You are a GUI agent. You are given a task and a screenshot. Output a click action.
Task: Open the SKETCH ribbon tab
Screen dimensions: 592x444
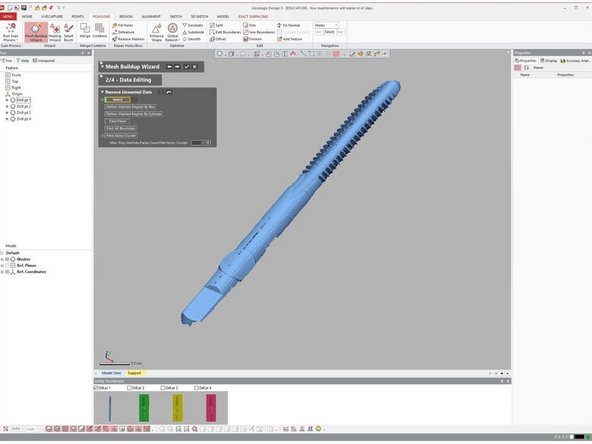click(176, 16)
